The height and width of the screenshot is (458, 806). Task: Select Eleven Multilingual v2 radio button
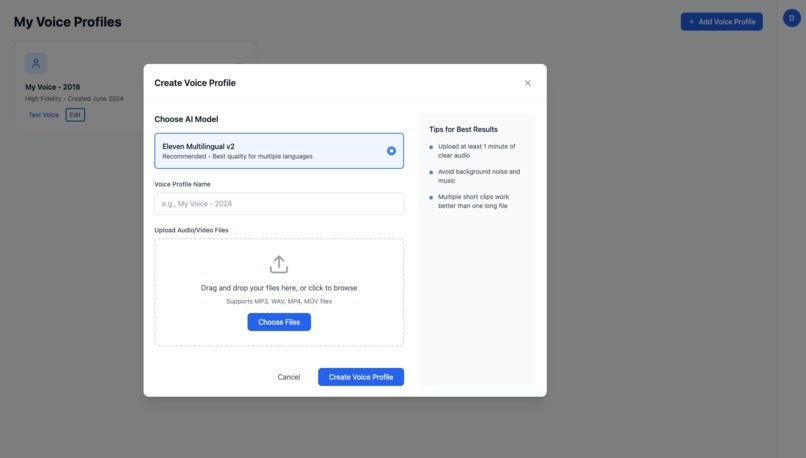pyautogui.click(x=391, y=151)
